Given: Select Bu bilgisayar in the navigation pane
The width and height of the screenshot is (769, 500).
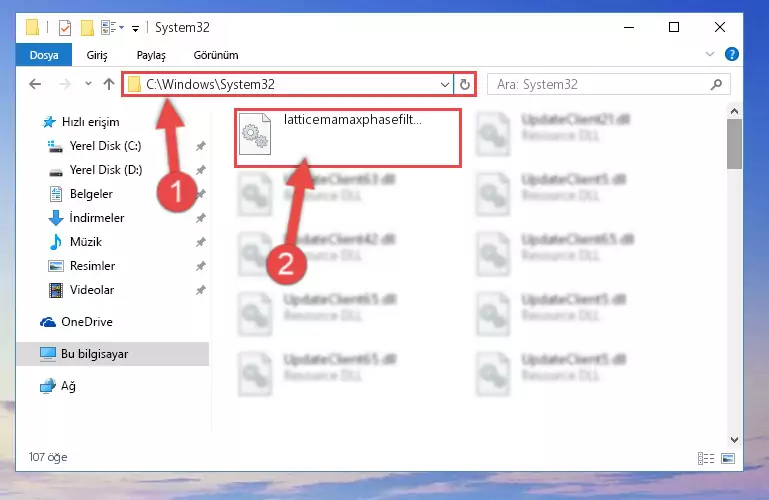Looking at the screenshot, I should click(x=94, y=354).
